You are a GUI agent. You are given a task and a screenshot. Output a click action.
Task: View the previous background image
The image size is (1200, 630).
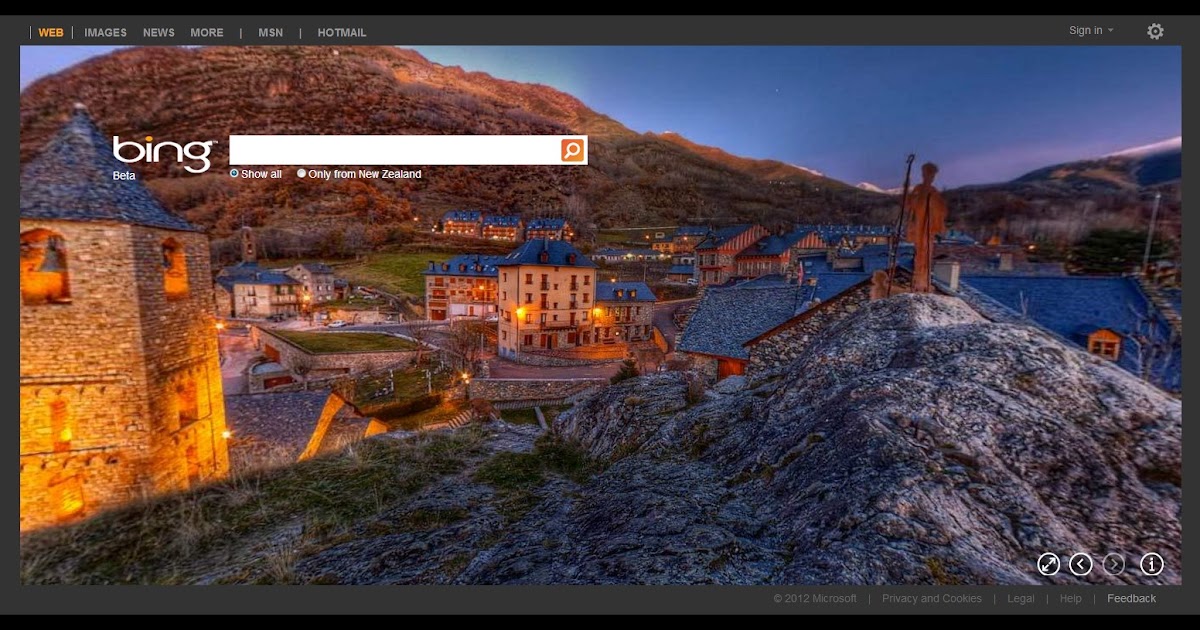pyautogui.click(x=1080, y=564)
